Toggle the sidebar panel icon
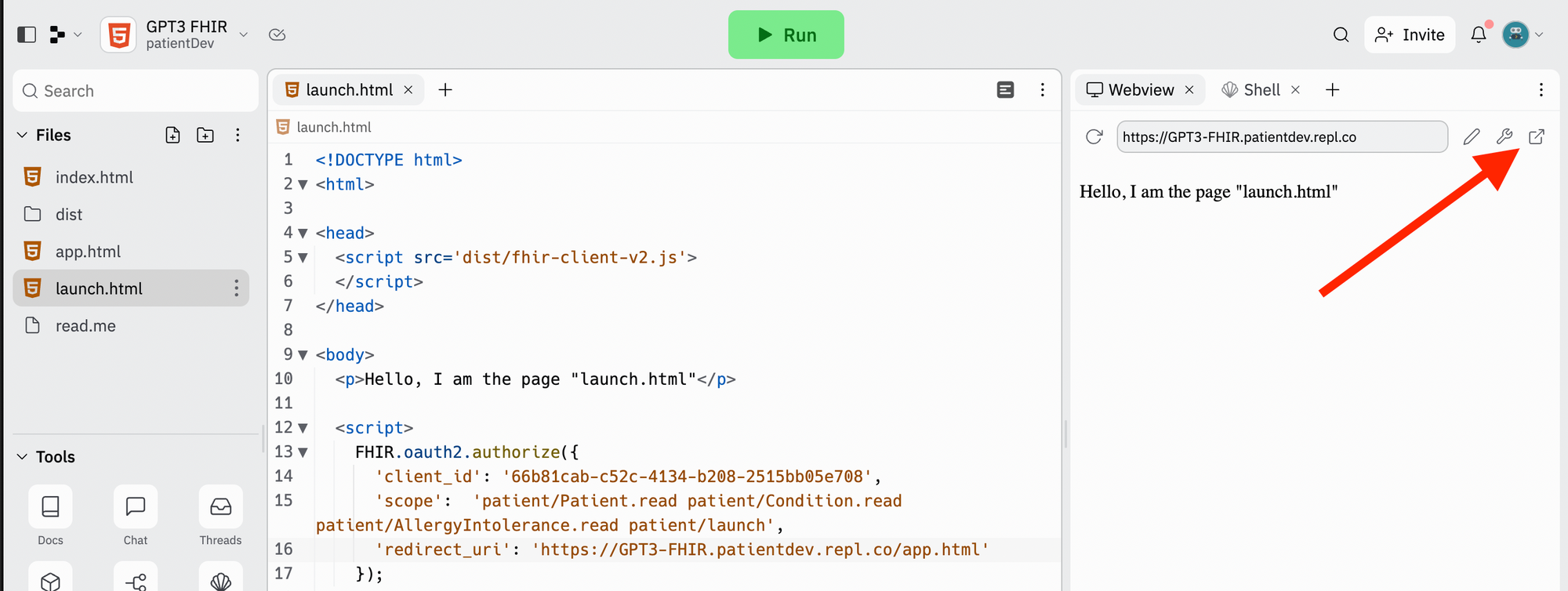Image resolution: width=1568 pixels, height=591 pixels. (x=27, y=34)
